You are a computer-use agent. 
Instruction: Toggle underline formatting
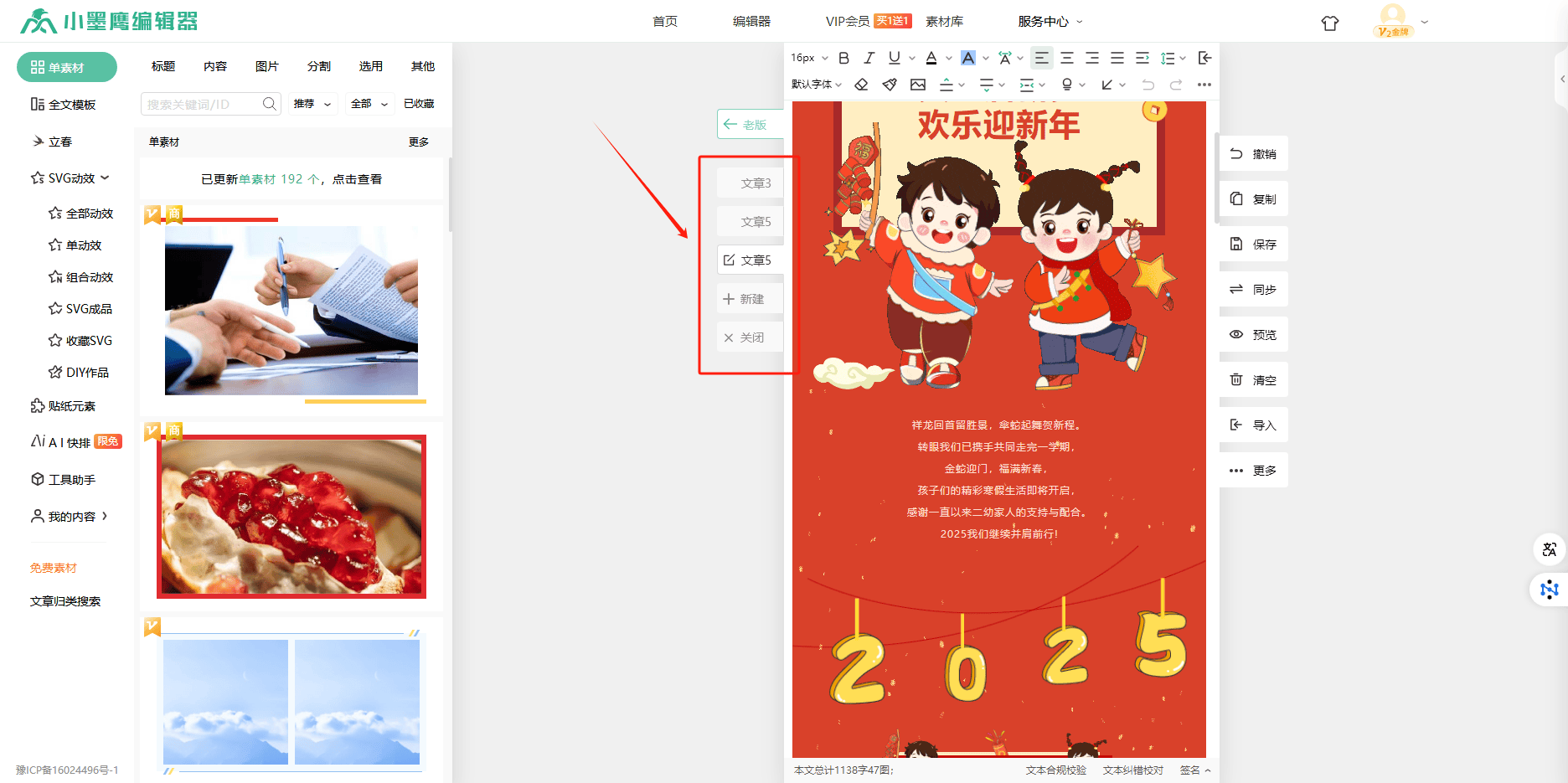894,58
